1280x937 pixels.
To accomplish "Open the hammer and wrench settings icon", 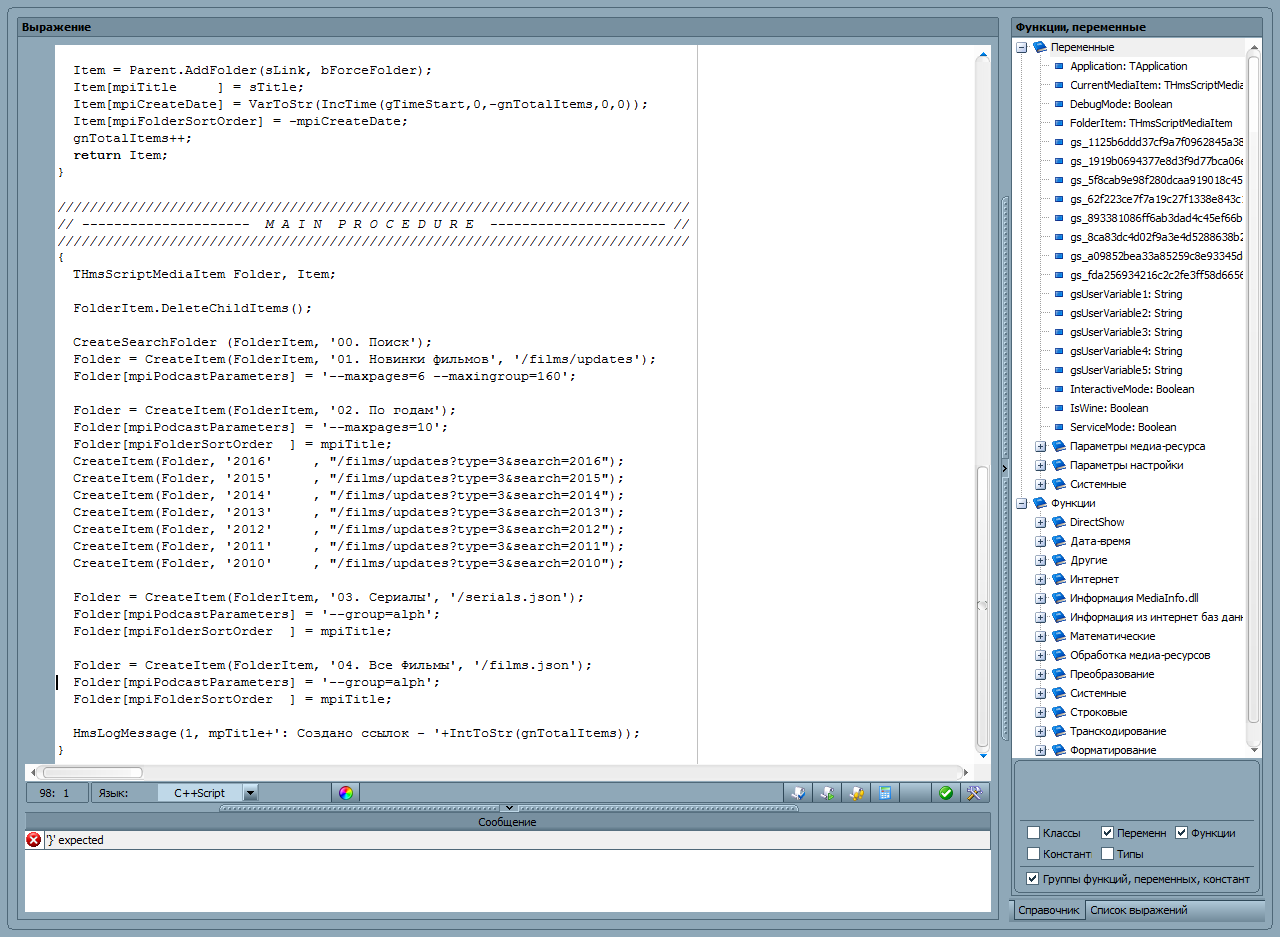I will coord(975,793).
